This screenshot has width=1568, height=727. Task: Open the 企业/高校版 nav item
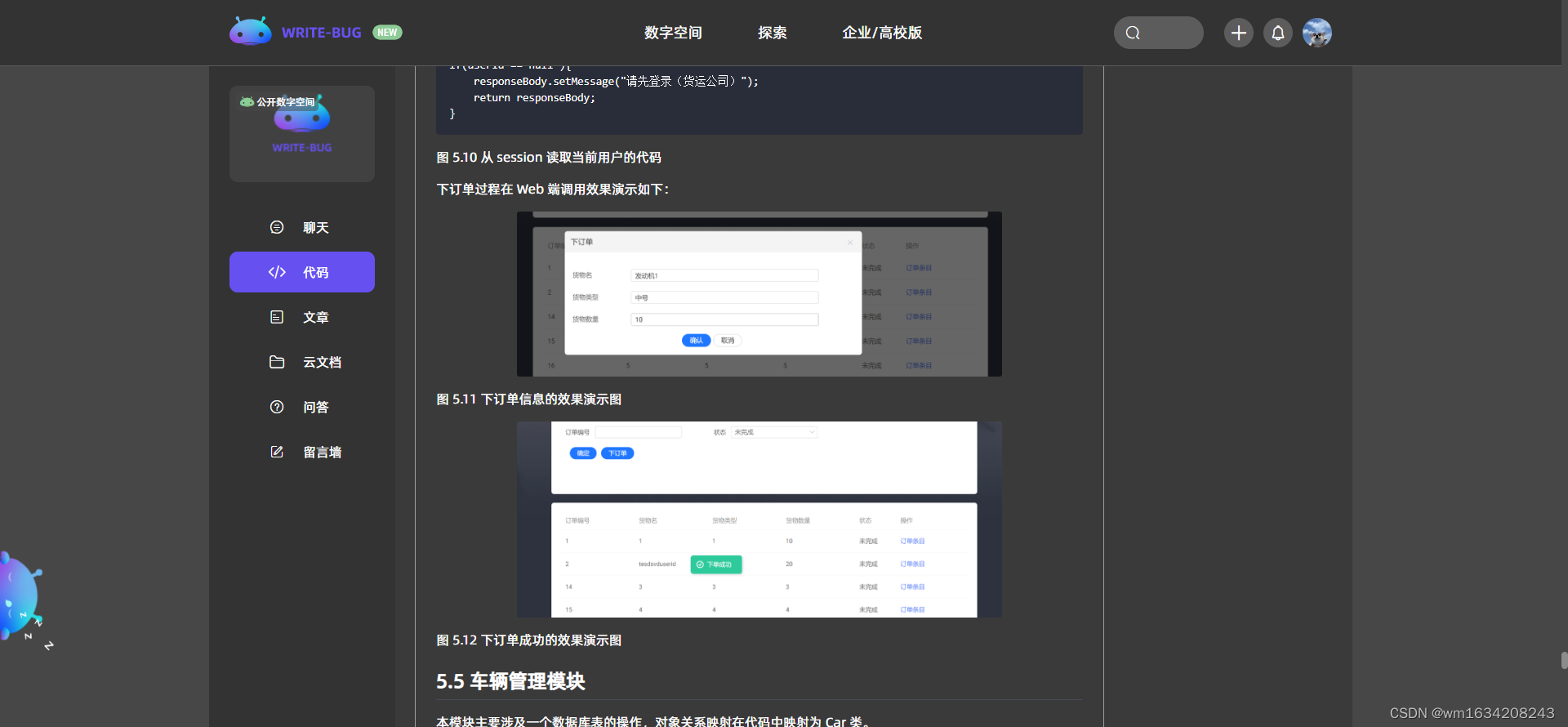click(x=882, y=33)
